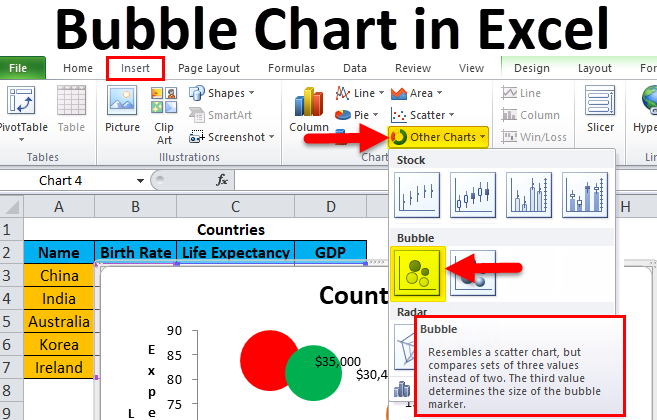
Task: Open the Data tab
Action: coord(355,68)
